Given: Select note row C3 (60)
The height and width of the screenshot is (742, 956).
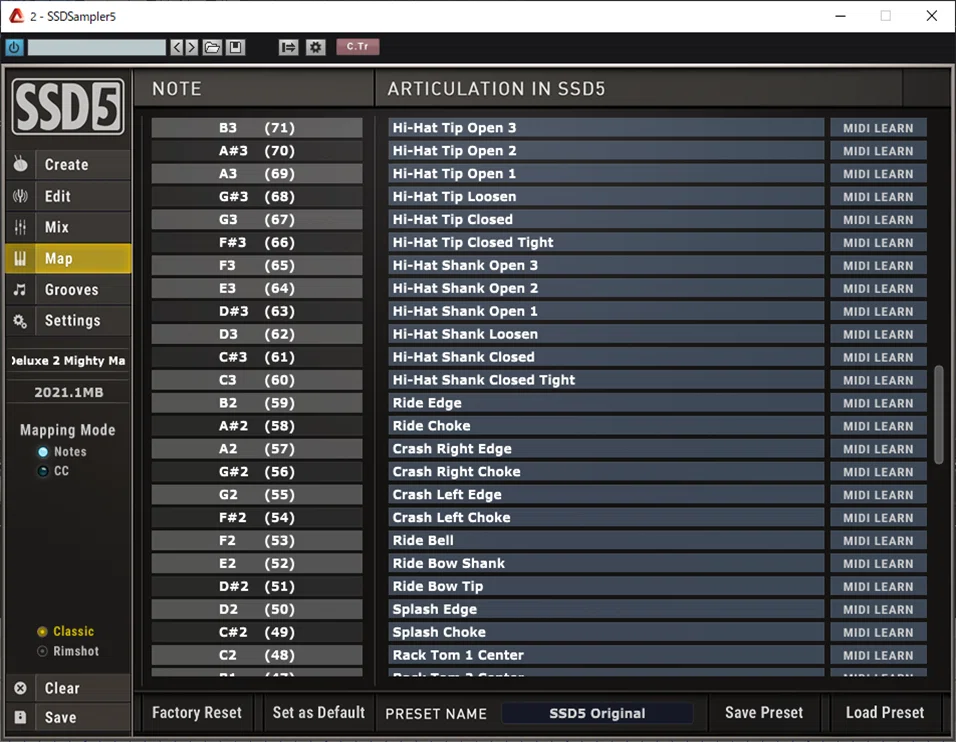Looking at the screenshot, I should point(257,380).
